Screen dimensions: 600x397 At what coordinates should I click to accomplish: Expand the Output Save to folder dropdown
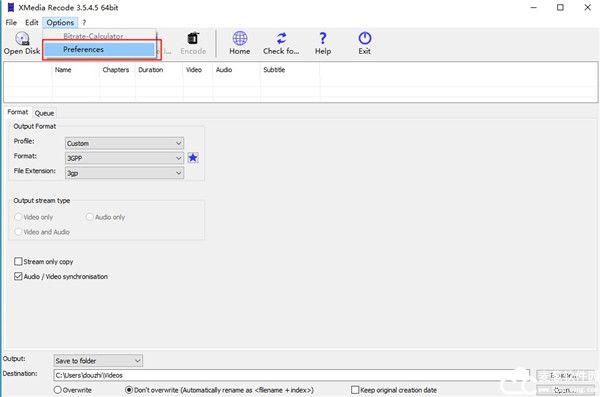click(98, 360)
